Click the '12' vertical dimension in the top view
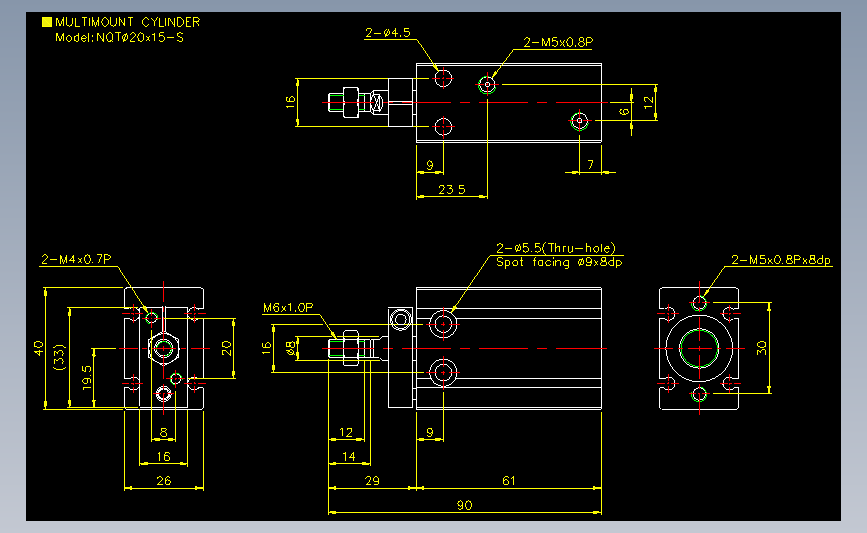867x533 pixels. 649,102
